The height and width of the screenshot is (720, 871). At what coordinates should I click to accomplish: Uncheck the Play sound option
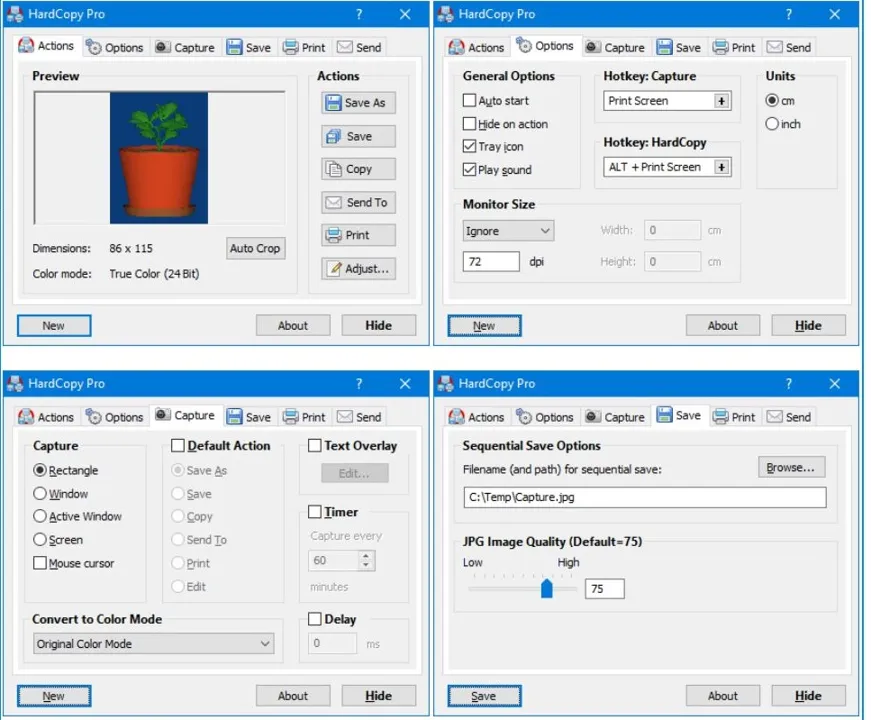(x=469, y=169)
